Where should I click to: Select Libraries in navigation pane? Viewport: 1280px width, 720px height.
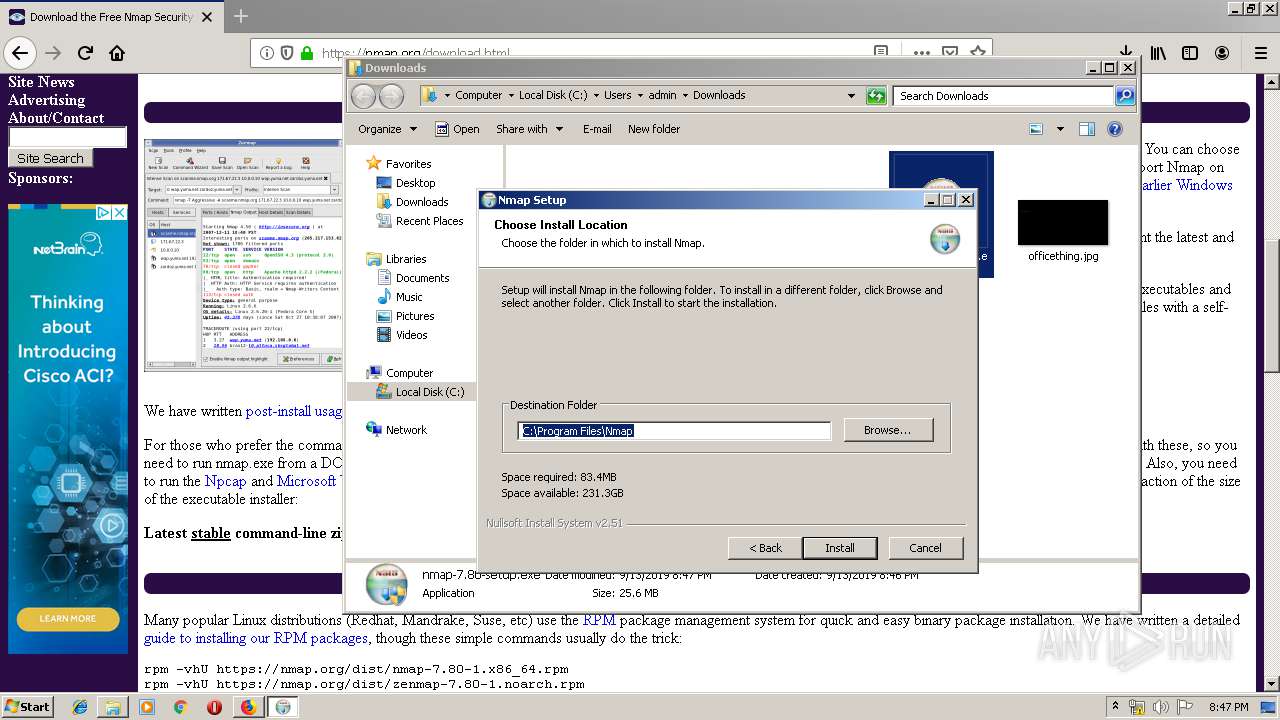(x=406, y=259)
